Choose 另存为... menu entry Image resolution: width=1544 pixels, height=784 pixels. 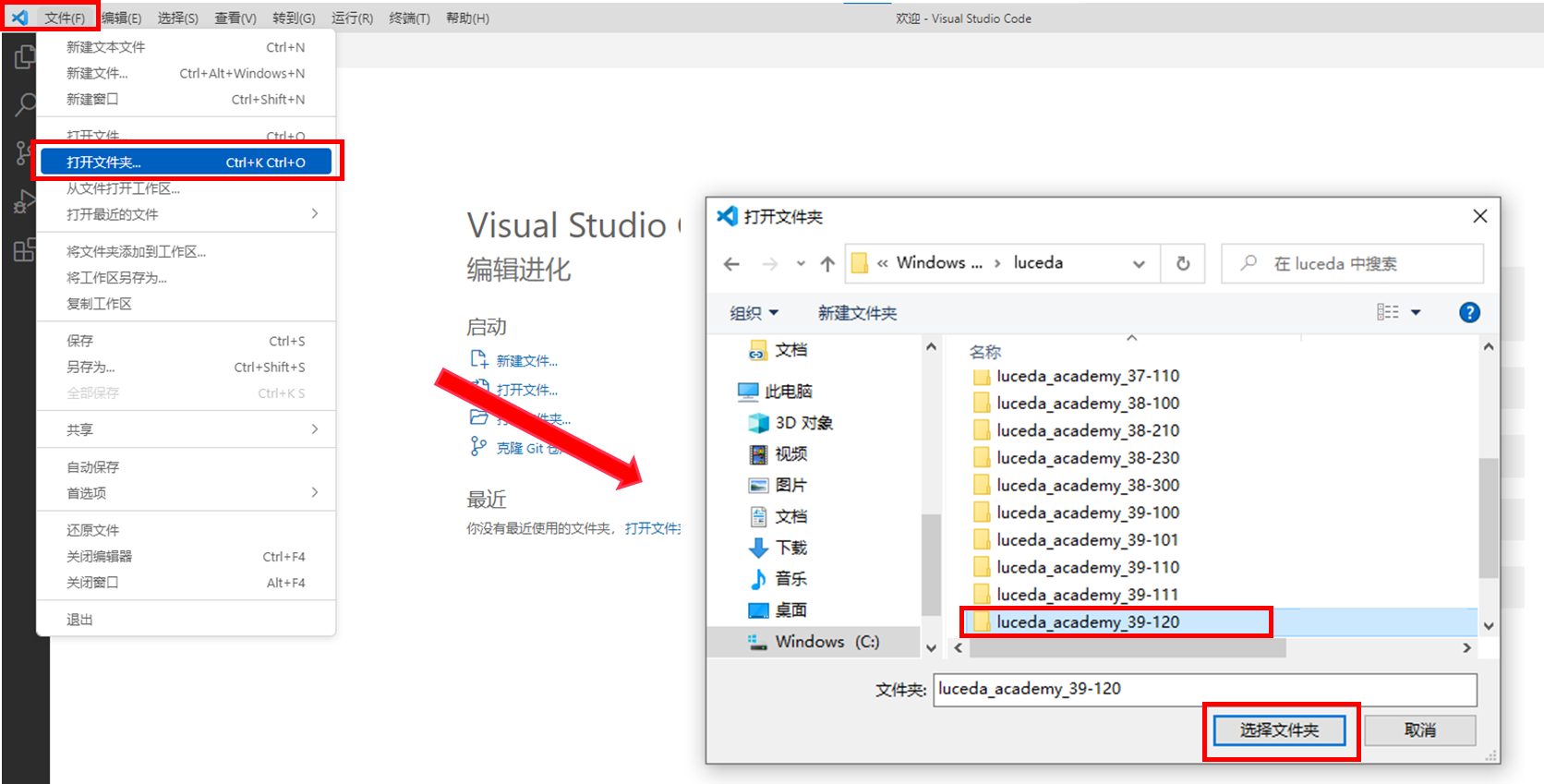[186, 367]
